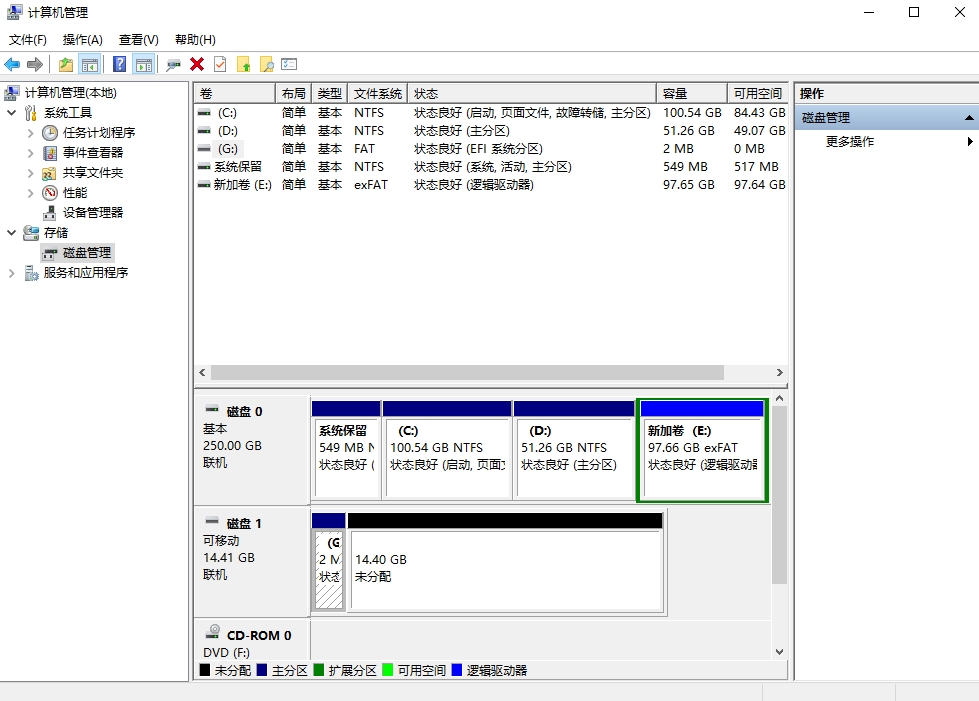
Task: Collapse the 存储 node arrow
Action: click(x=11, y=232)
